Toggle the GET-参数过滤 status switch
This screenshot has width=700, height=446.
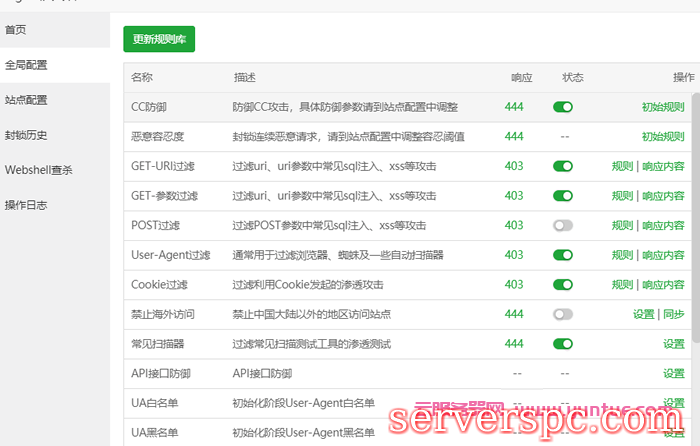(x=563, y=196)
